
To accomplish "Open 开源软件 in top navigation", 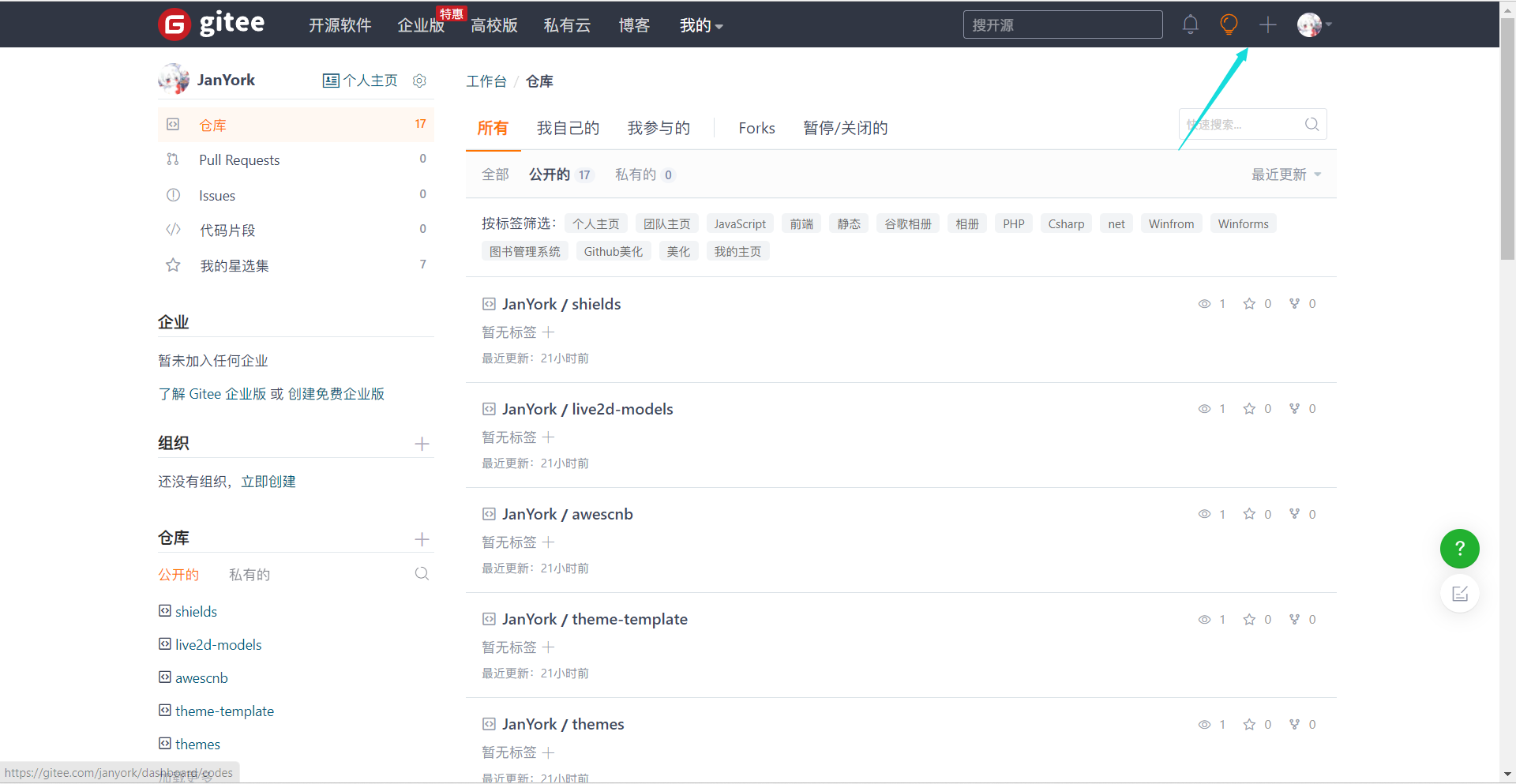I will pyautogui.click(x=340, y=25).
